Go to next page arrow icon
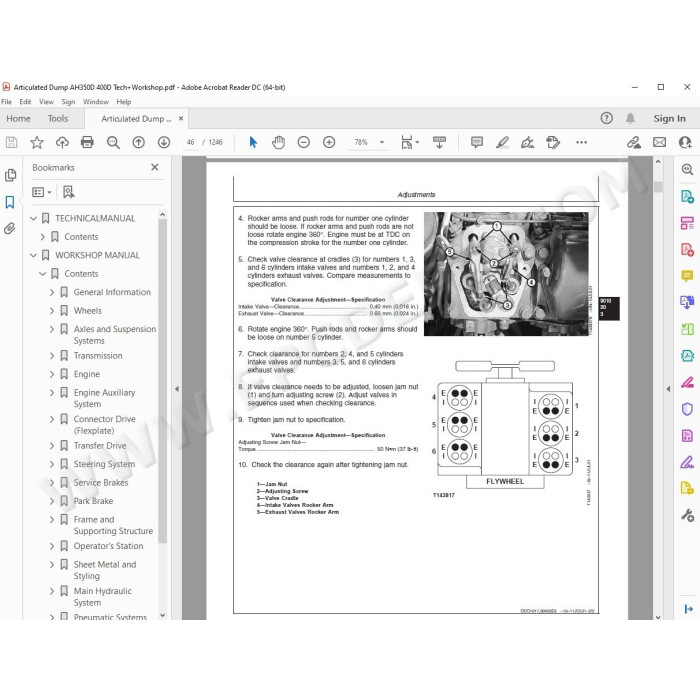Viewport: 700px width, 700px height. [x=164, y=142]
